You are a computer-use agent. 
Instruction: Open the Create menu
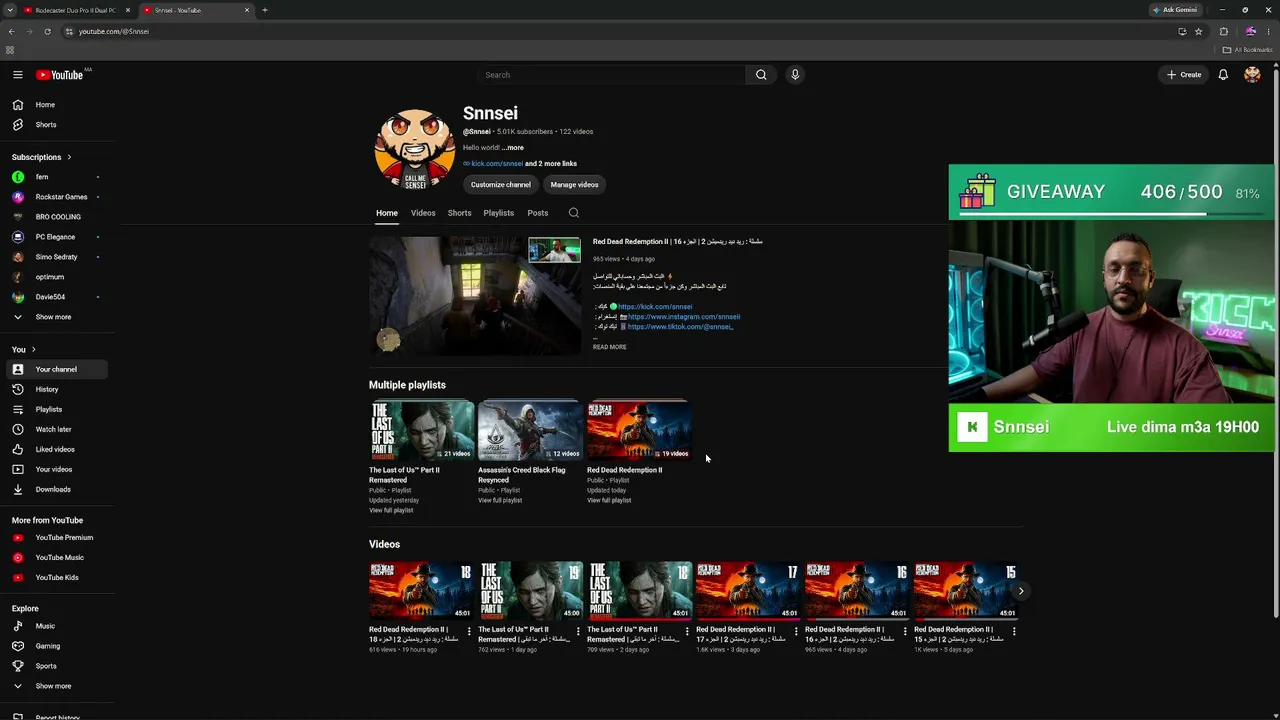[1184, 75]
